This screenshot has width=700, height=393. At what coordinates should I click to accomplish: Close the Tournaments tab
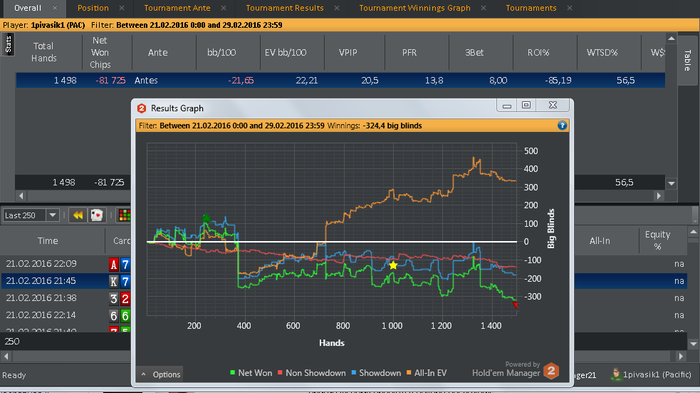[569, 8]
